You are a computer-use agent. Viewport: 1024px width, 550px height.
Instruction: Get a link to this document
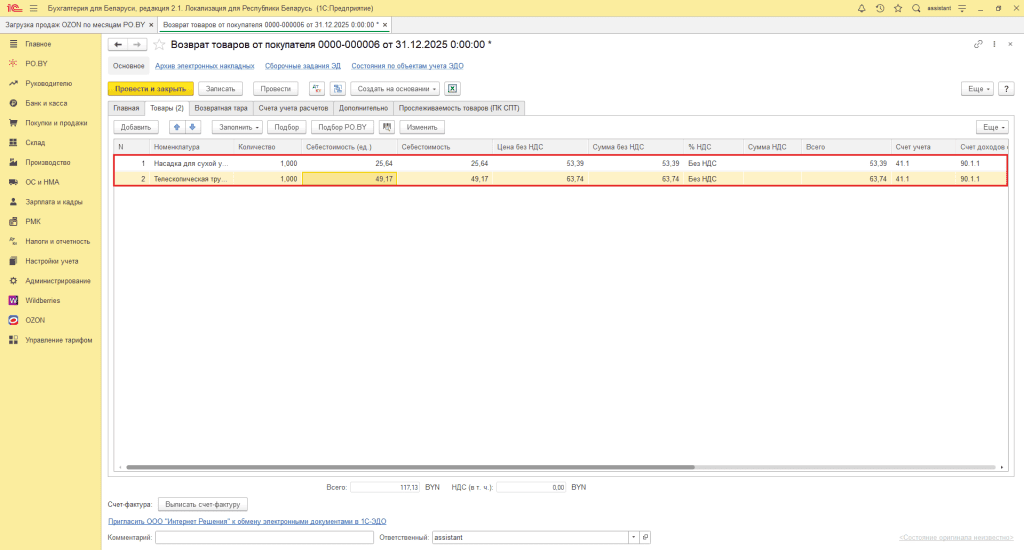point(978,44)
